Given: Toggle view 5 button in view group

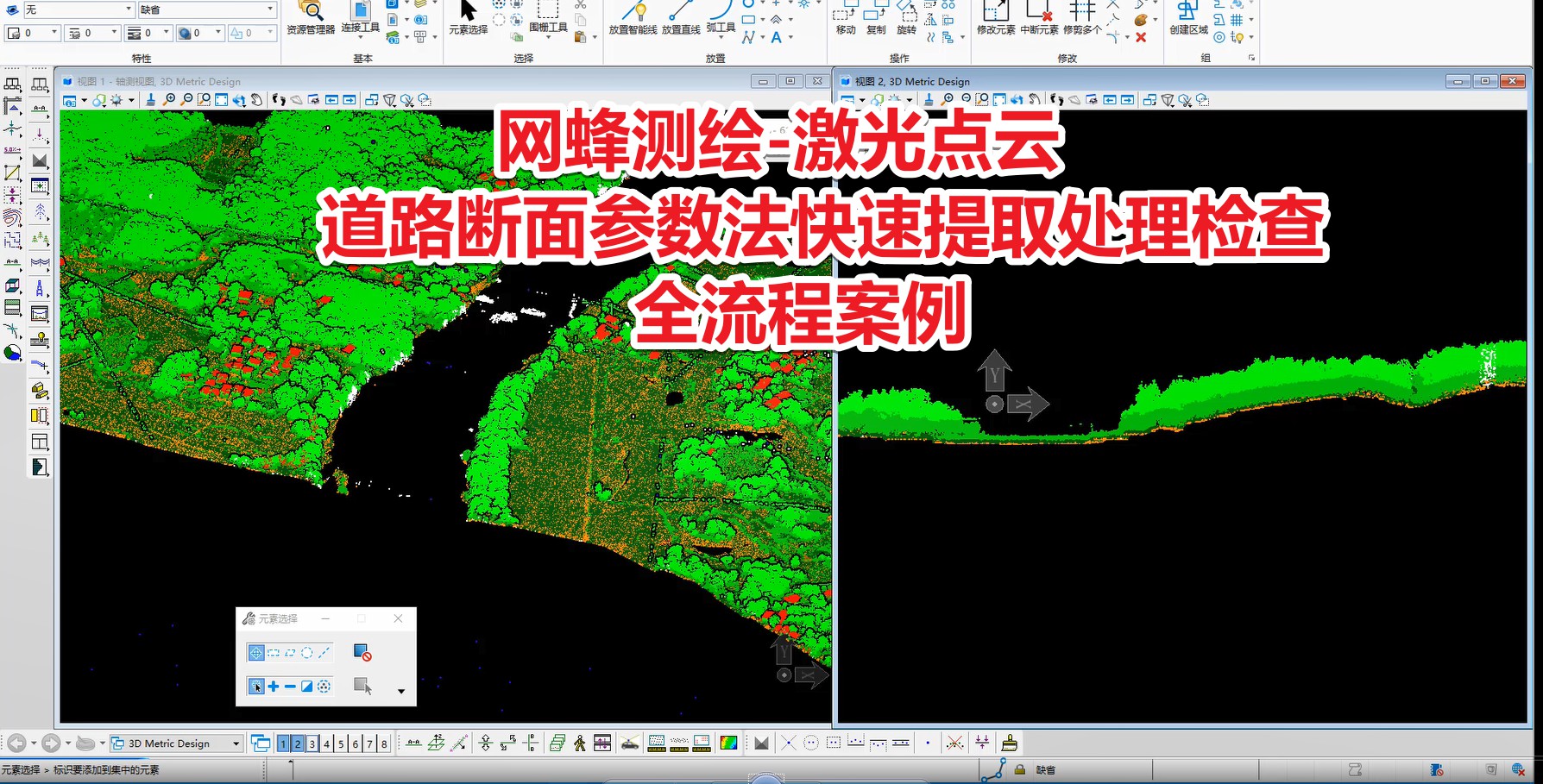Looking at the screenshot, I should [341, 743].
